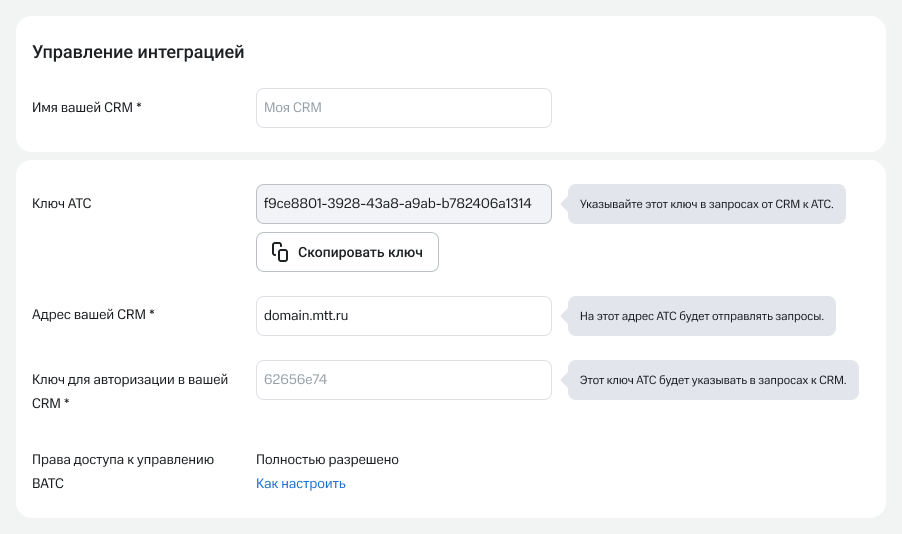The width and height of the screenshot is (902, 534).
Task: Click the asterisk after the authorization key label
Action: (x=66, y=402)
